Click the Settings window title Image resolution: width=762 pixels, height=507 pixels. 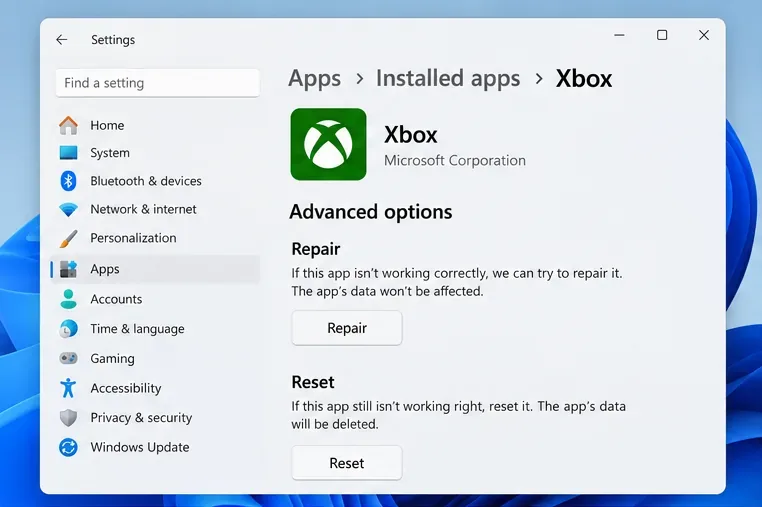pyautogui.click(x=113, y=40)
